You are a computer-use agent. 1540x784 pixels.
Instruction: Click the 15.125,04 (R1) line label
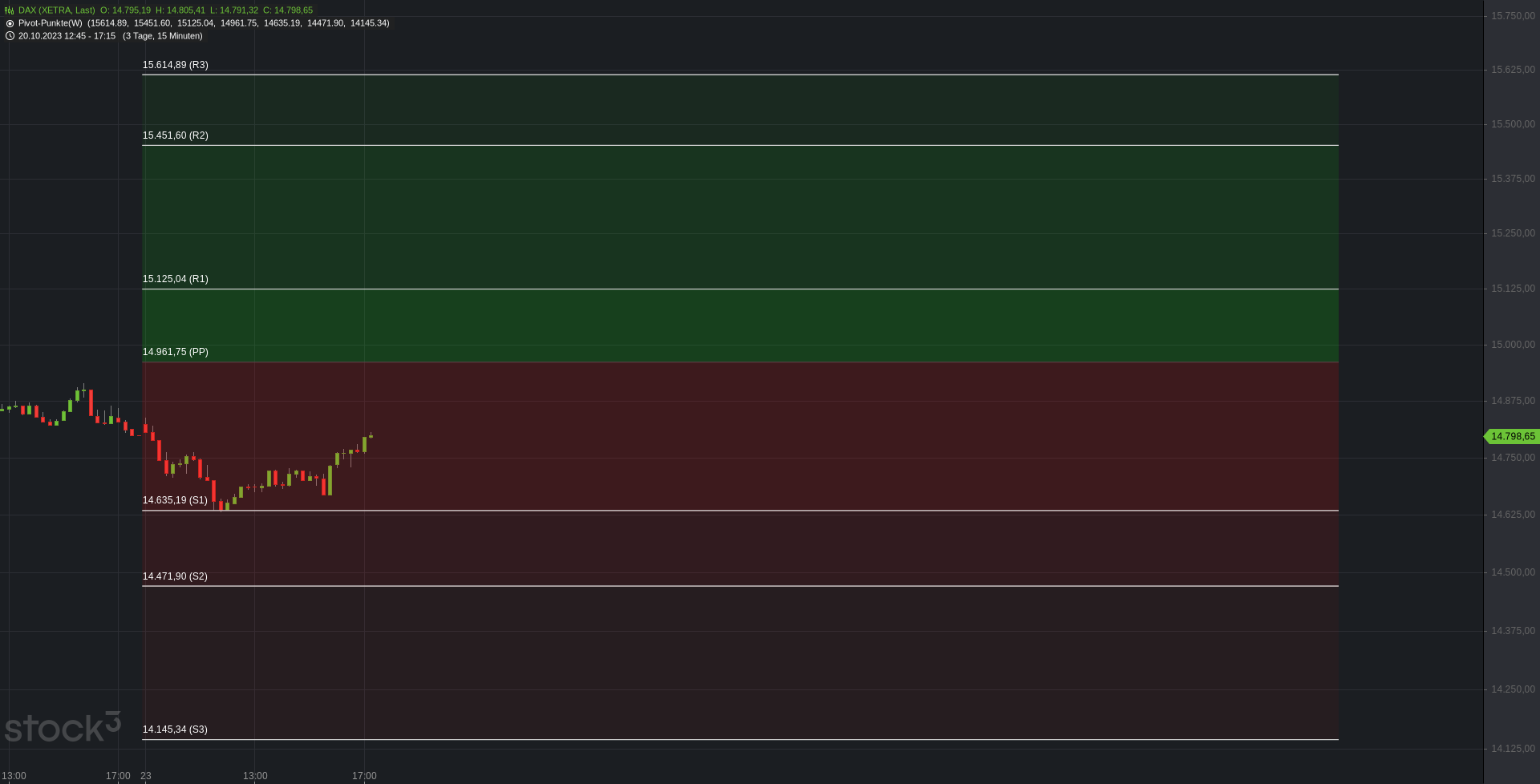(x=176, y=279)
